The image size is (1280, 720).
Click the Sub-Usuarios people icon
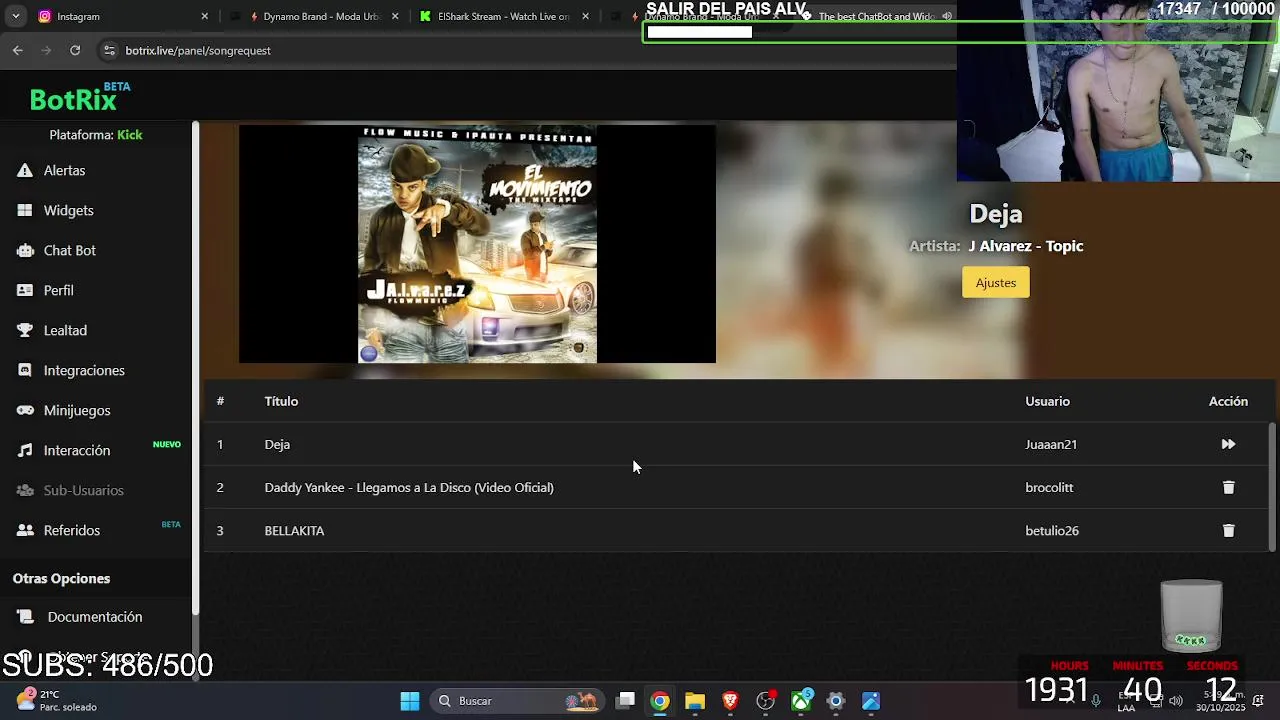point(25,490)
